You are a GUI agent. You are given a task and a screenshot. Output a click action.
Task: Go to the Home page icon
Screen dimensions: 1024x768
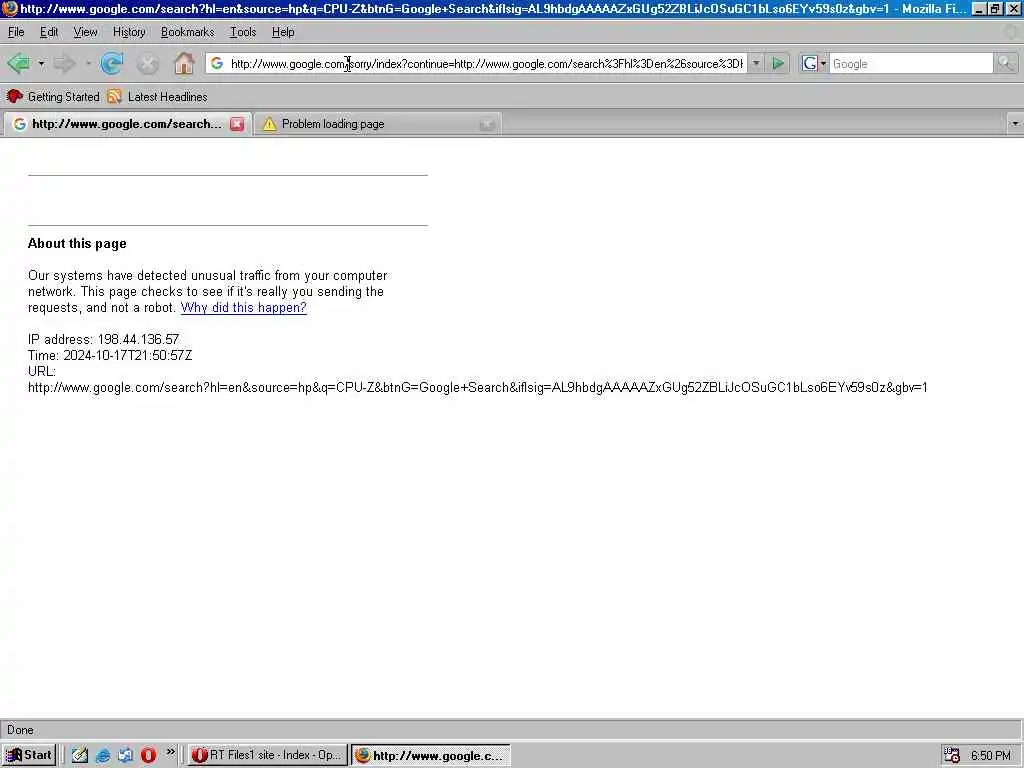184,63
